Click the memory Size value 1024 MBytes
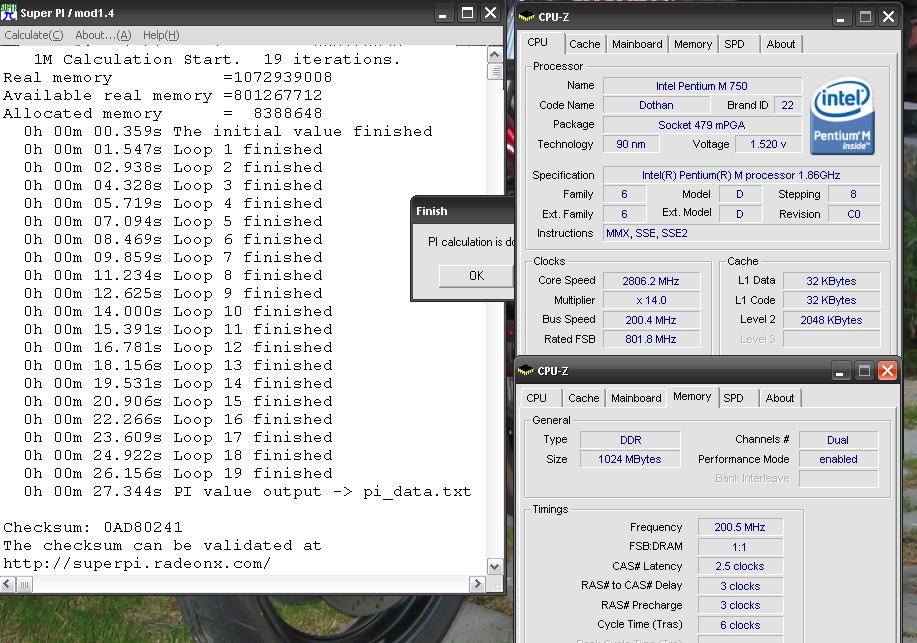 point(630,459)
